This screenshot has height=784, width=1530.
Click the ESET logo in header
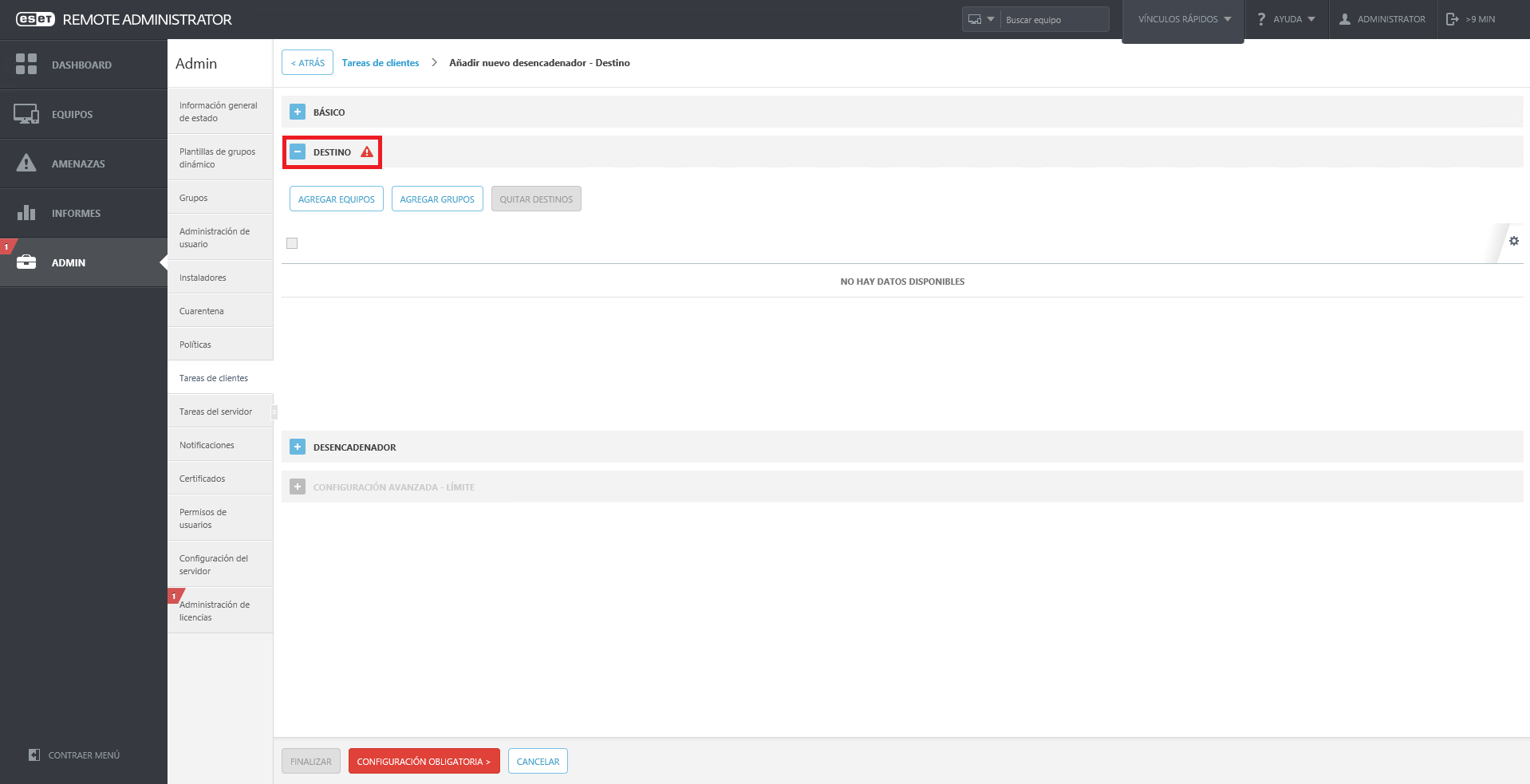click(x=35, y=19)
